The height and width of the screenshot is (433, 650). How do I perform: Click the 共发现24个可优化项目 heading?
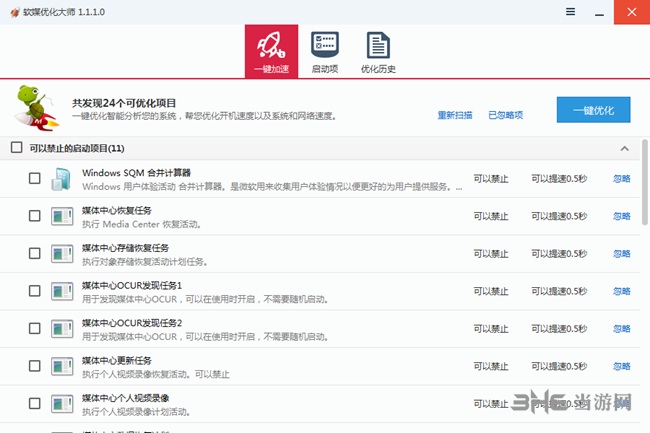click(124, 103)
